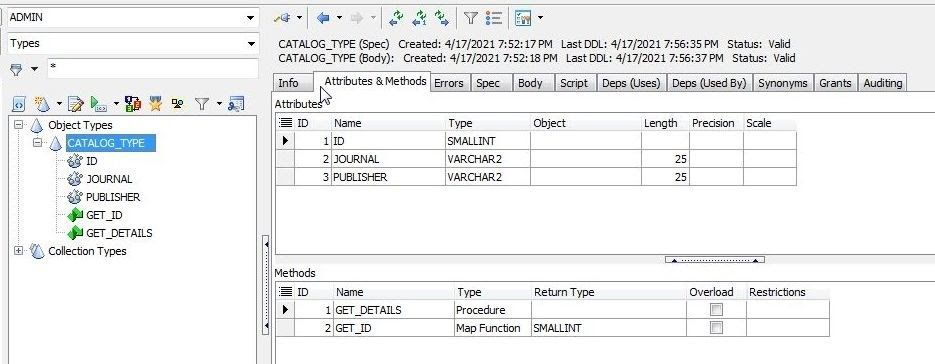Open the Synonyms tab
The height and width of the screenshot is (364, 935).
coord(782,83)
